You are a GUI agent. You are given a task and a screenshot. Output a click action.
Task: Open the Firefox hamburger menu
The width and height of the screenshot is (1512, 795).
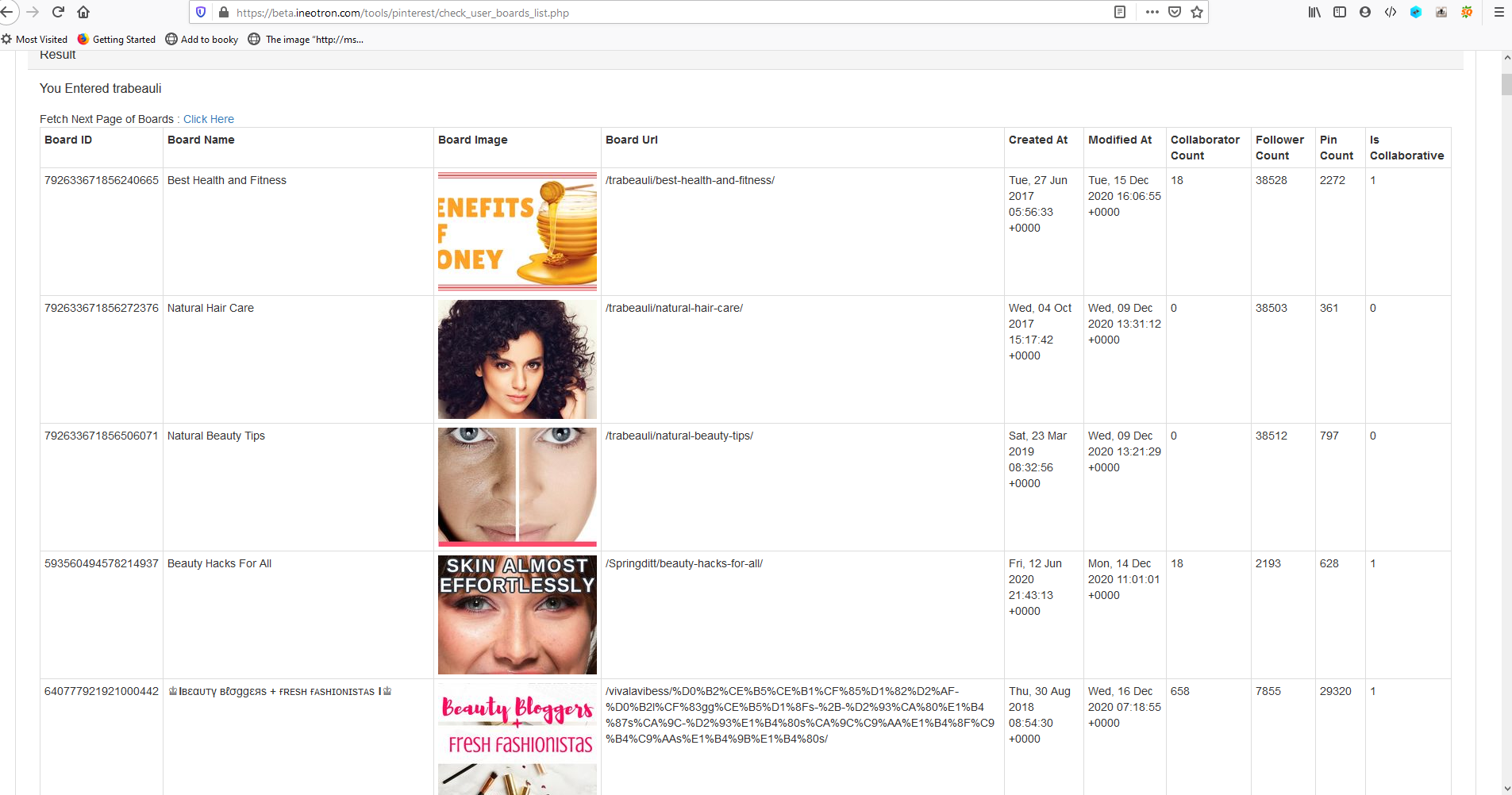(1499, 12)
